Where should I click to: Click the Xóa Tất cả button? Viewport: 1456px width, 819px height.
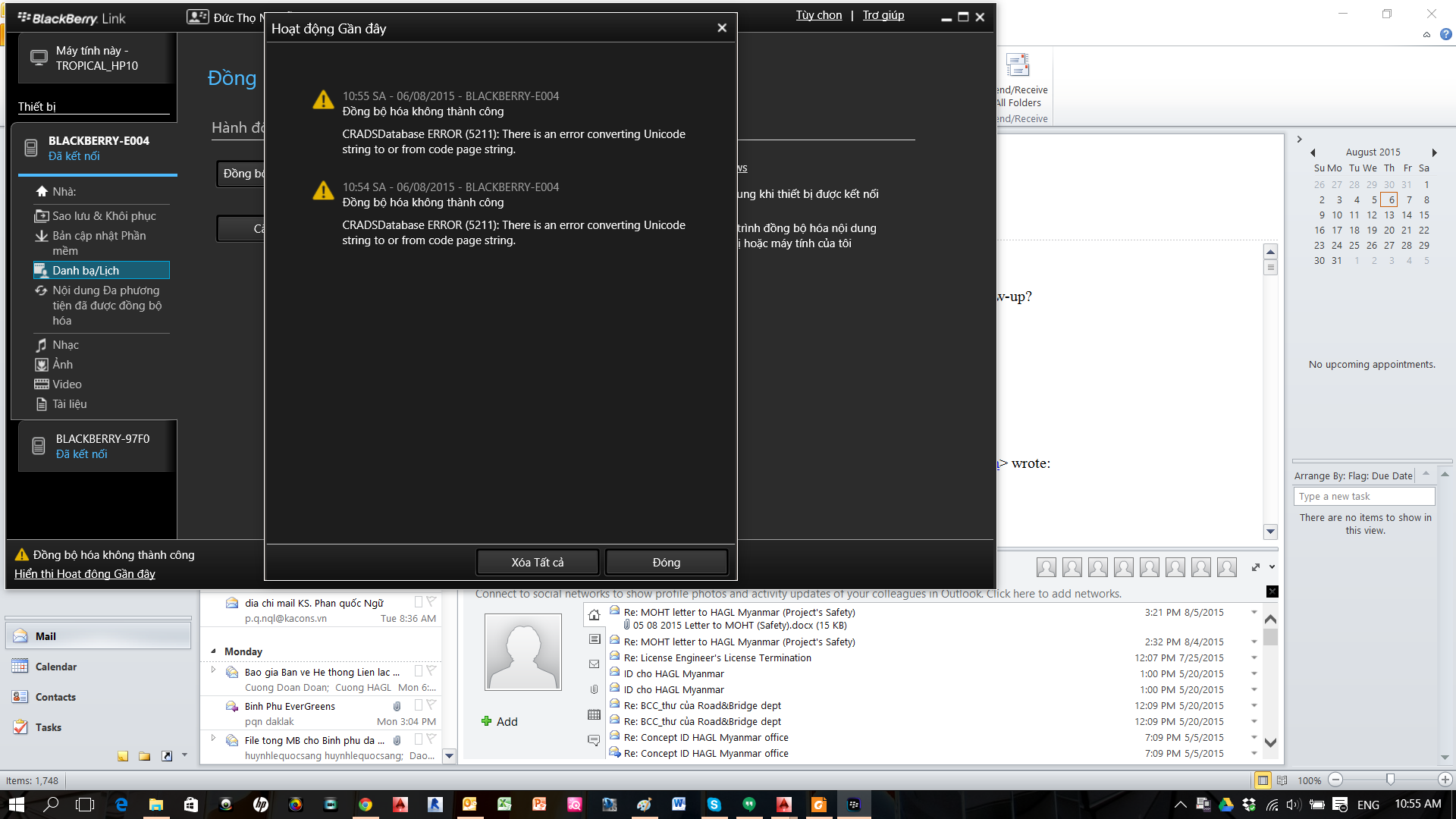point(537,562)
